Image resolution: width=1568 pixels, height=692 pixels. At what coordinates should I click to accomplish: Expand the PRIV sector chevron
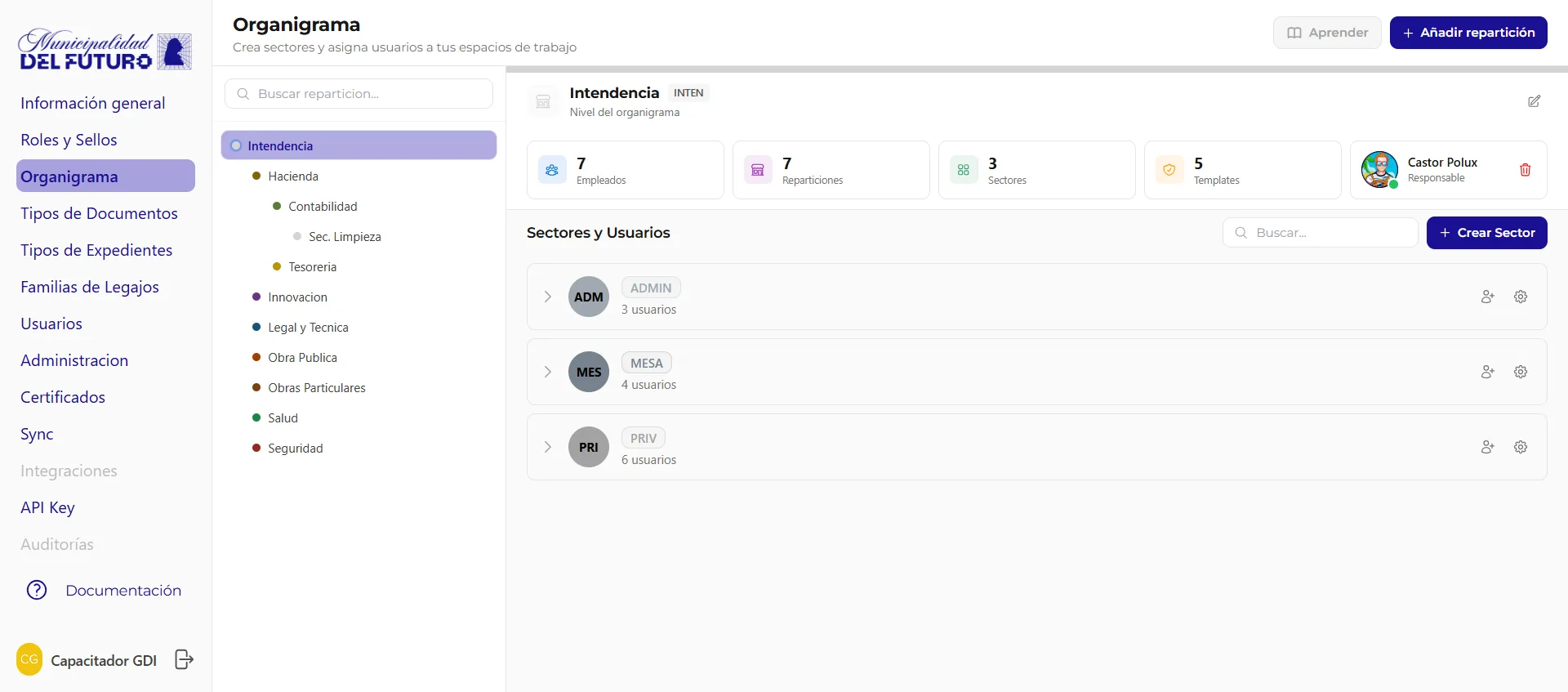[x=548, y=447]
